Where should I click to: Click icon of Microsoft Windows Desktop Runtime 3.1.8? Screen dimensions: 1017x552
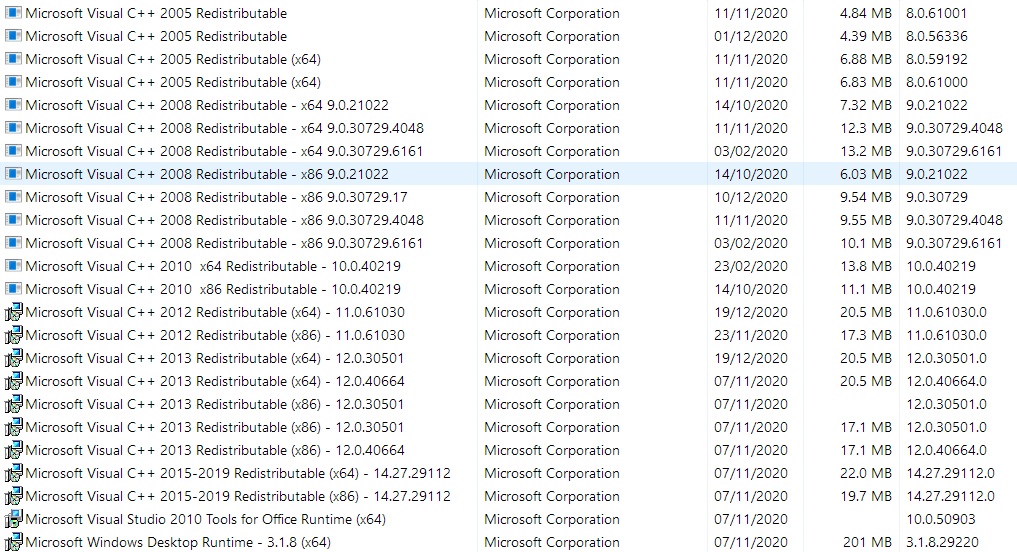coord(13,542)
